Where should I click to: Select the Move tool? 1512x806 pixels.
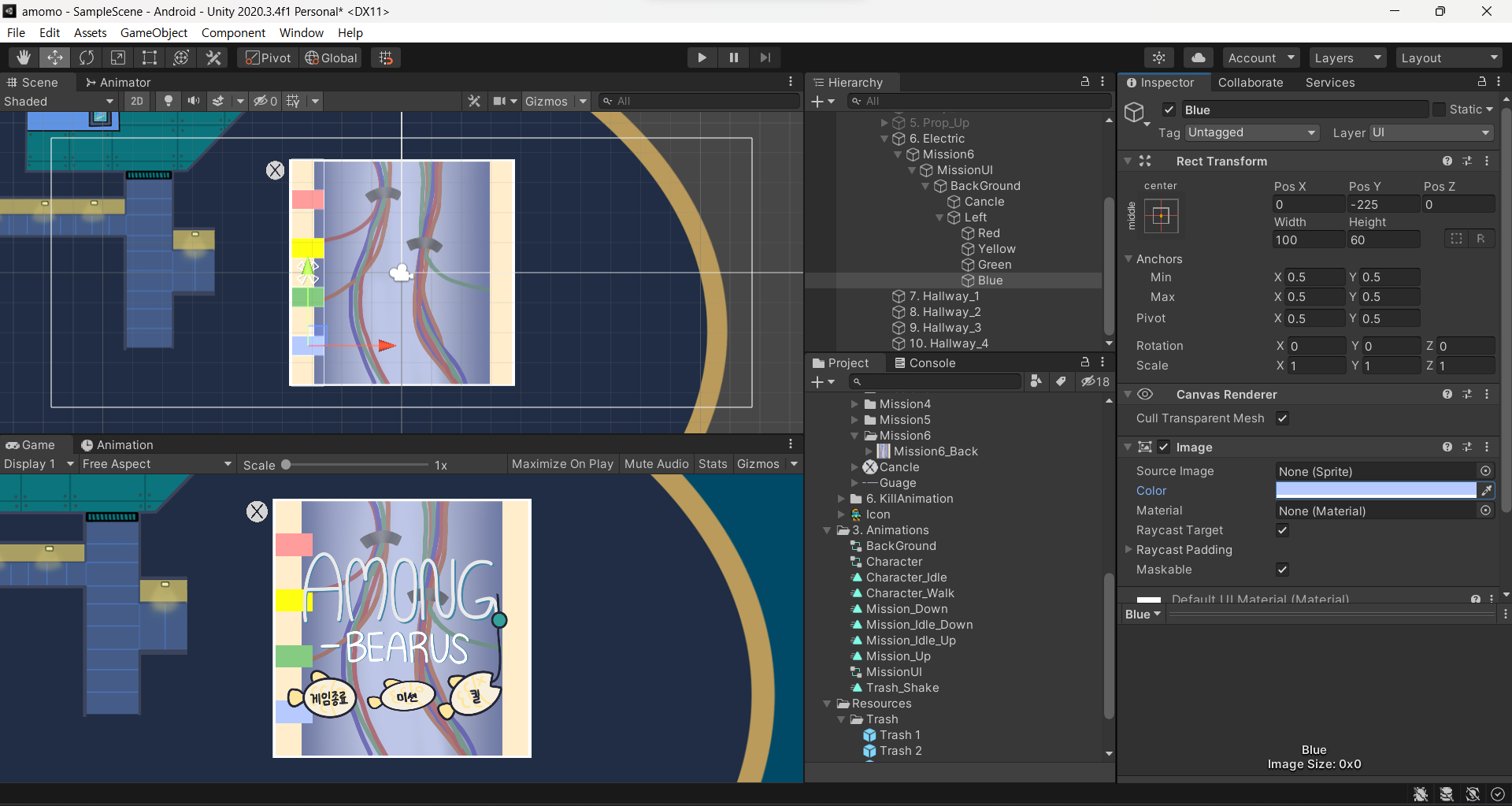click(x=55, y=58)
